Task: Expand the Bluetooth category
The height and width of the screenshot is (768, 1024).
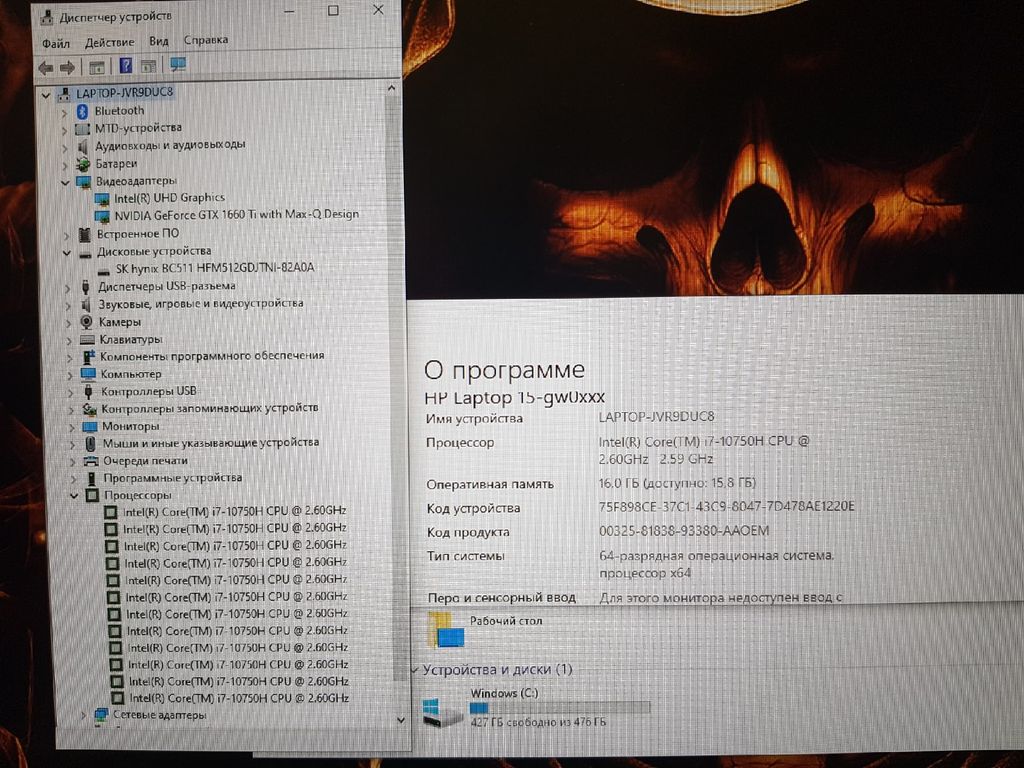Action: click(x=64, y=113)
